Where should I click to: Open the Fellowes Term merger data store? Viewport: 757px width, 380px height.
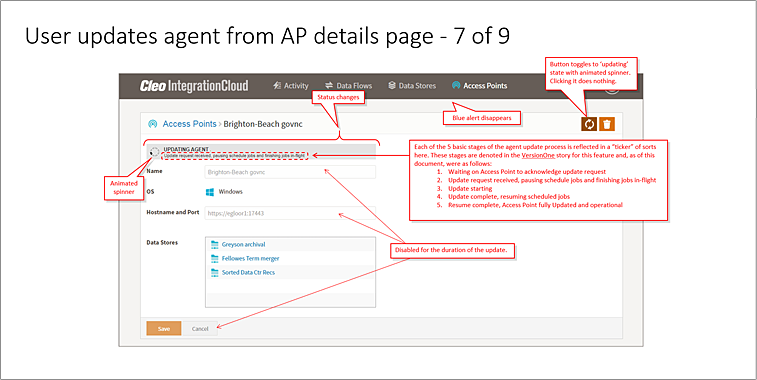tap(250, 258)
